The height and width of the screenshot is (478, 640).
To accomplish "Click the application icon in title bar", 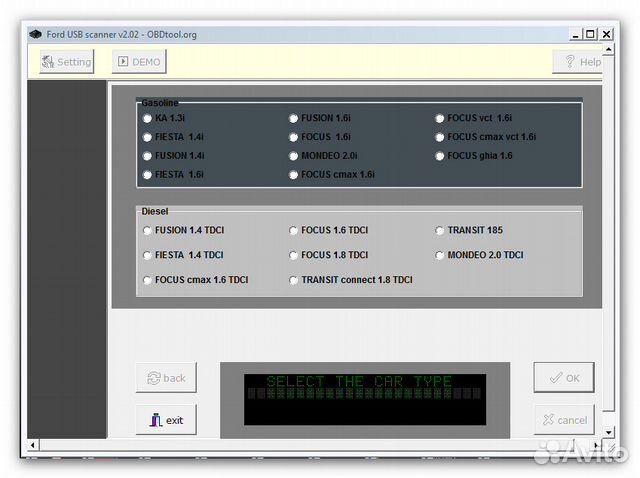I will (x=36, y=34).
